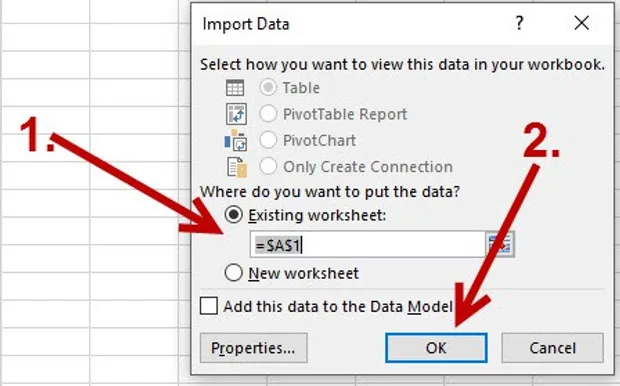Choose the New worksheet radio button
This screenshot has height=386, width=620.
tap(233, 273)
